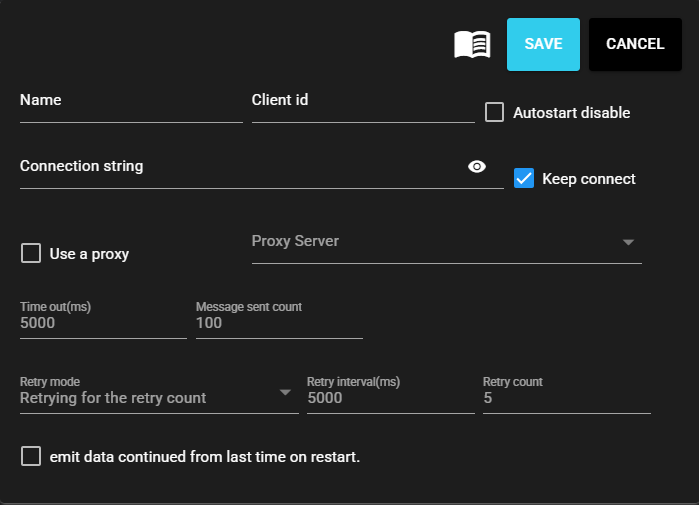This screenshot has height=505, width=699.
Task: Tick the Use a proxy checkbox
Action: click(31, 253)
